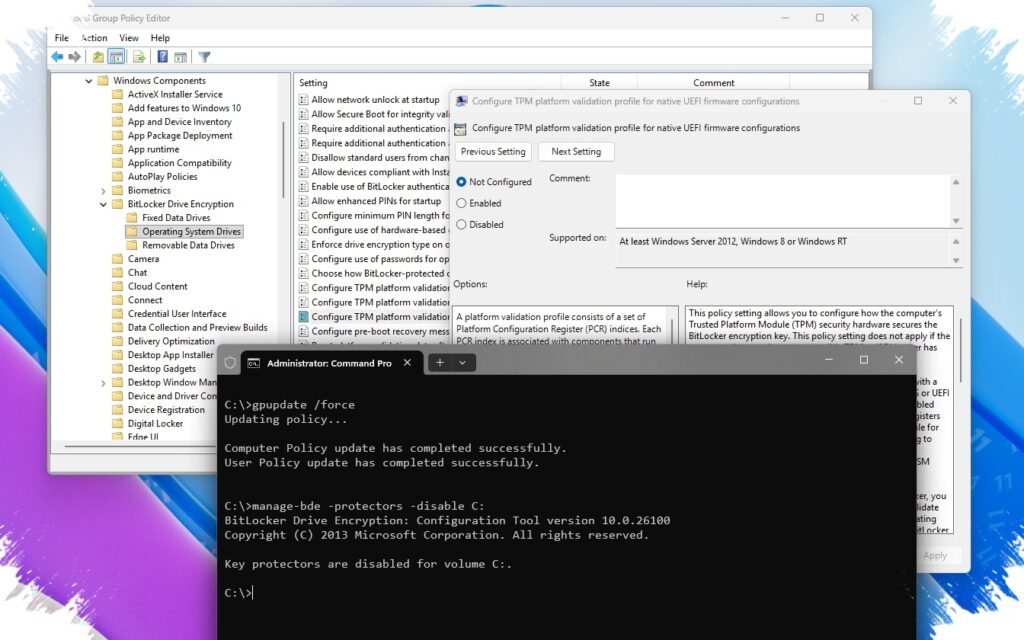Select the Credential User Interface tree item
The height and width of the screenshot is (640, 1024).
(177, 313)
